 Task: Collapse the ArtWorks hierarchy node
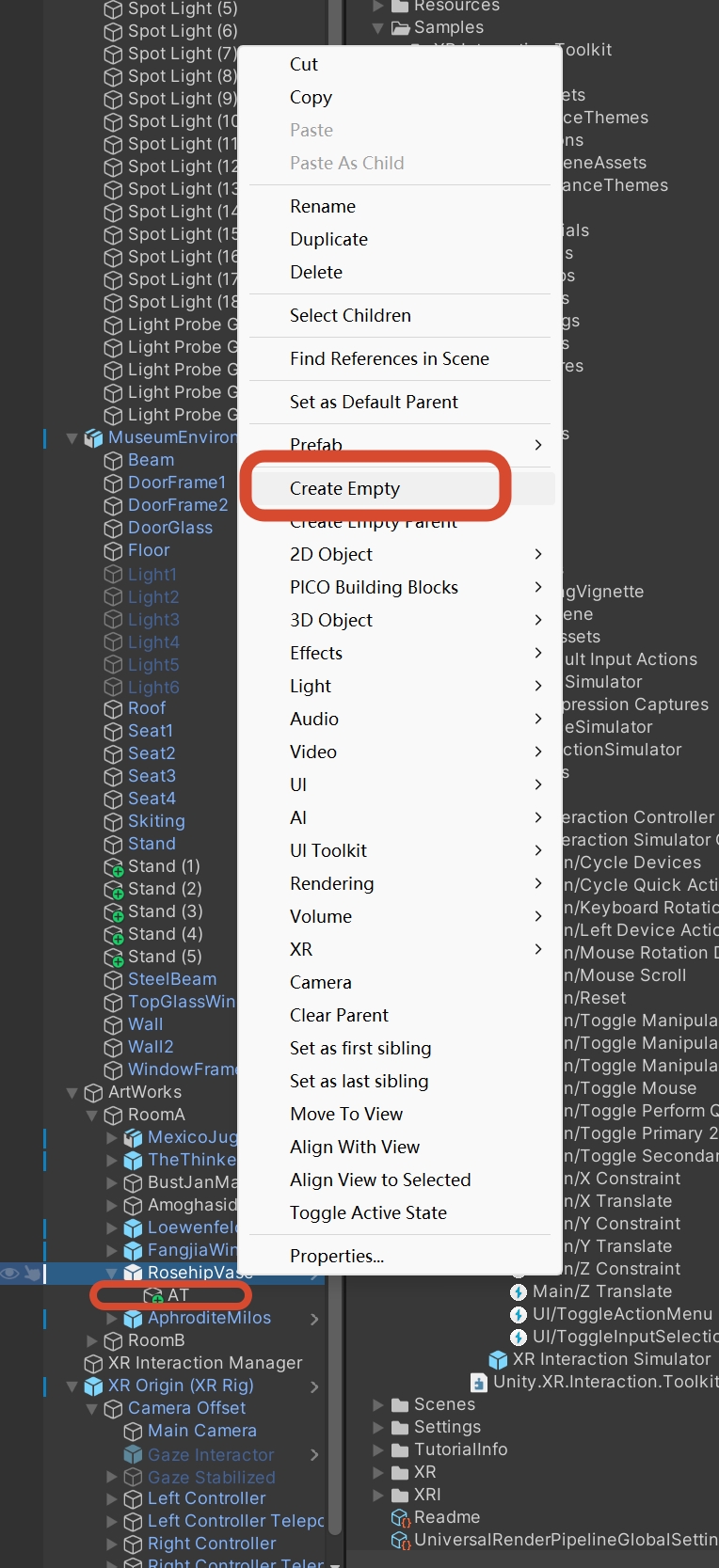[72, 1092]
